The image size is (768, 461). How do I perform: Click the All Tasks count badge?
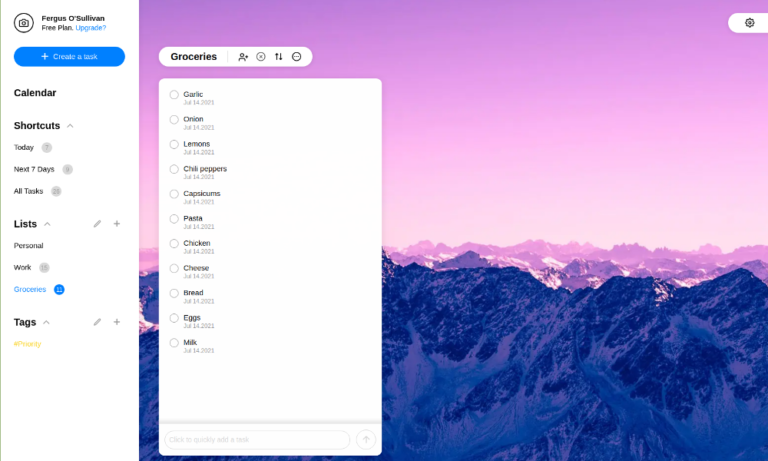pos(56,191)
